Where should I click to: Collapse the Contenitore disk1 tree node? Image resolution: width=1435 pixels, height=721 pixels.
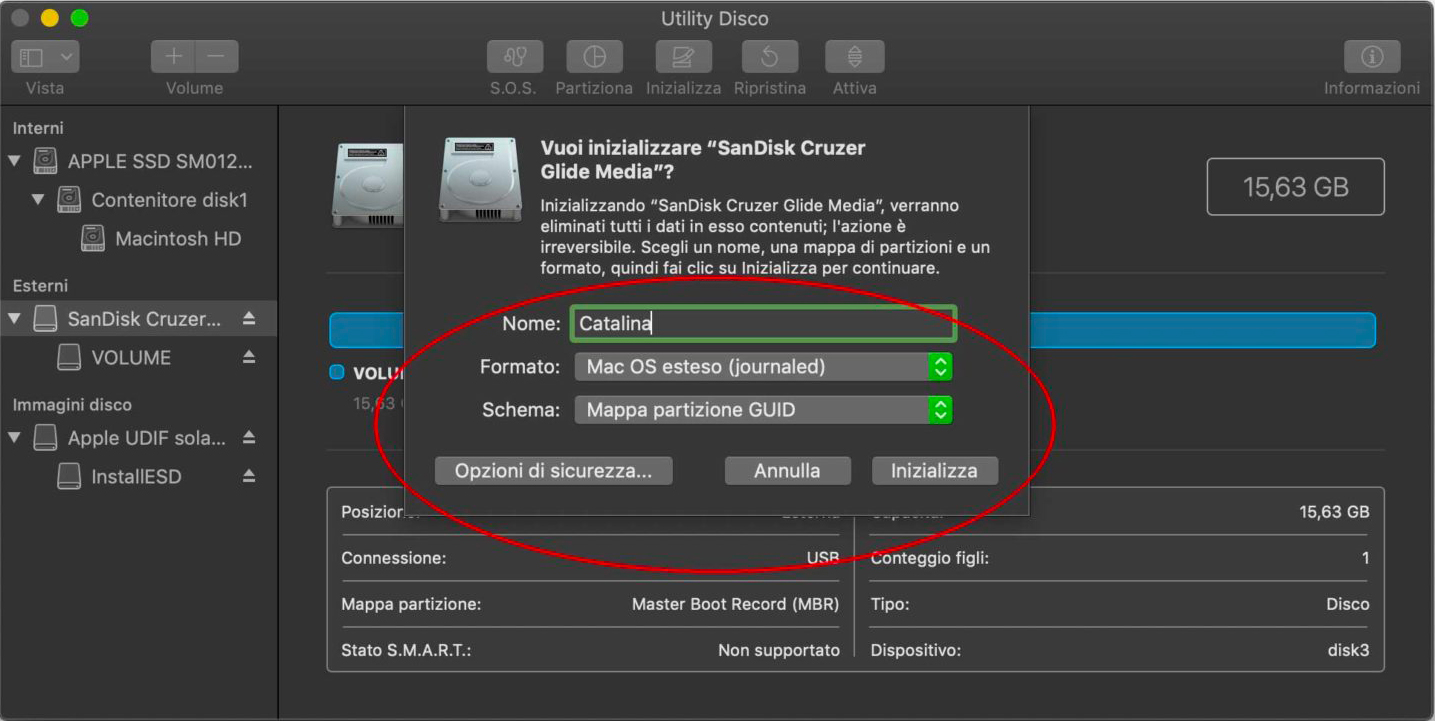[x=38, y=199]
